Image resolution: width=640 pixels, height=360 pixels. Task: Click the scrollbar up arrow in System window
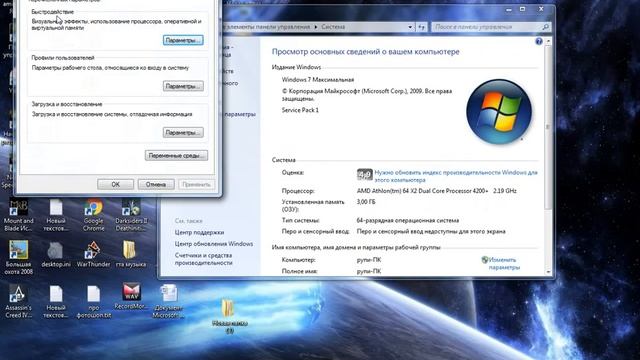pyautogui.click(x=548, y=41)
